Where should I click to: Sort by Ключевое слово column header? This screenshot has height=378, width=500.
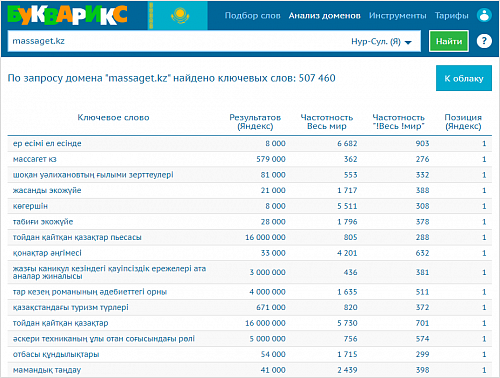pos(113,117)
